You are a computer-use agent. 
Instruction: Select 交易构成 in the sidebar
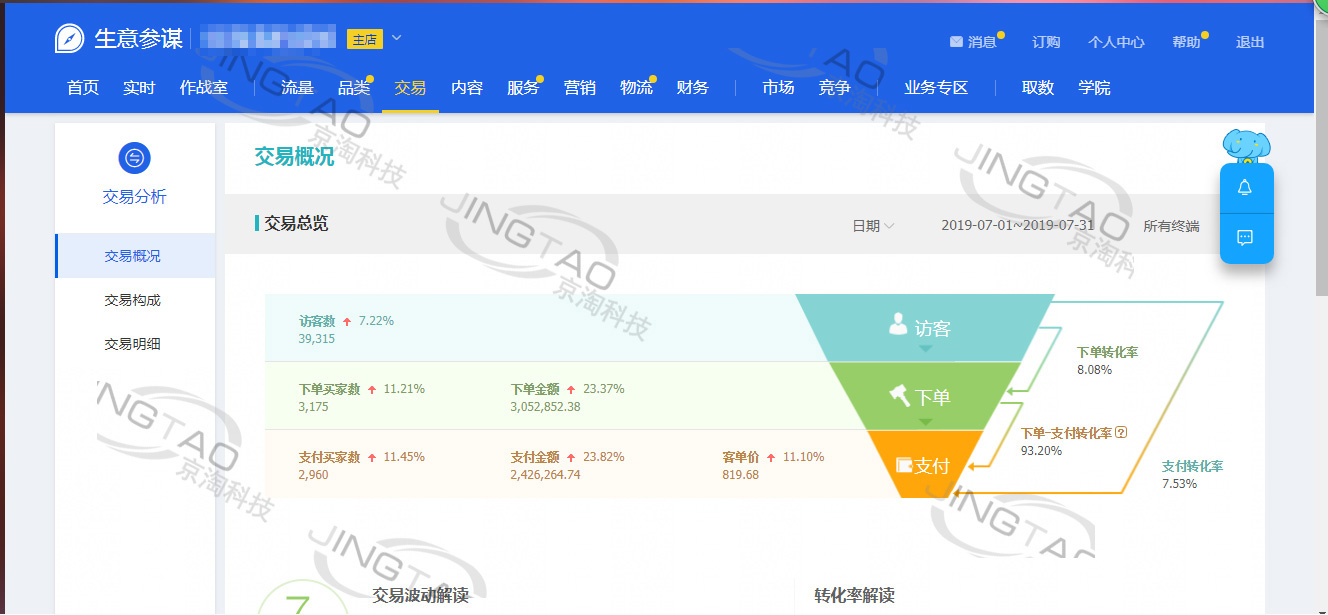tap(132, 300)
